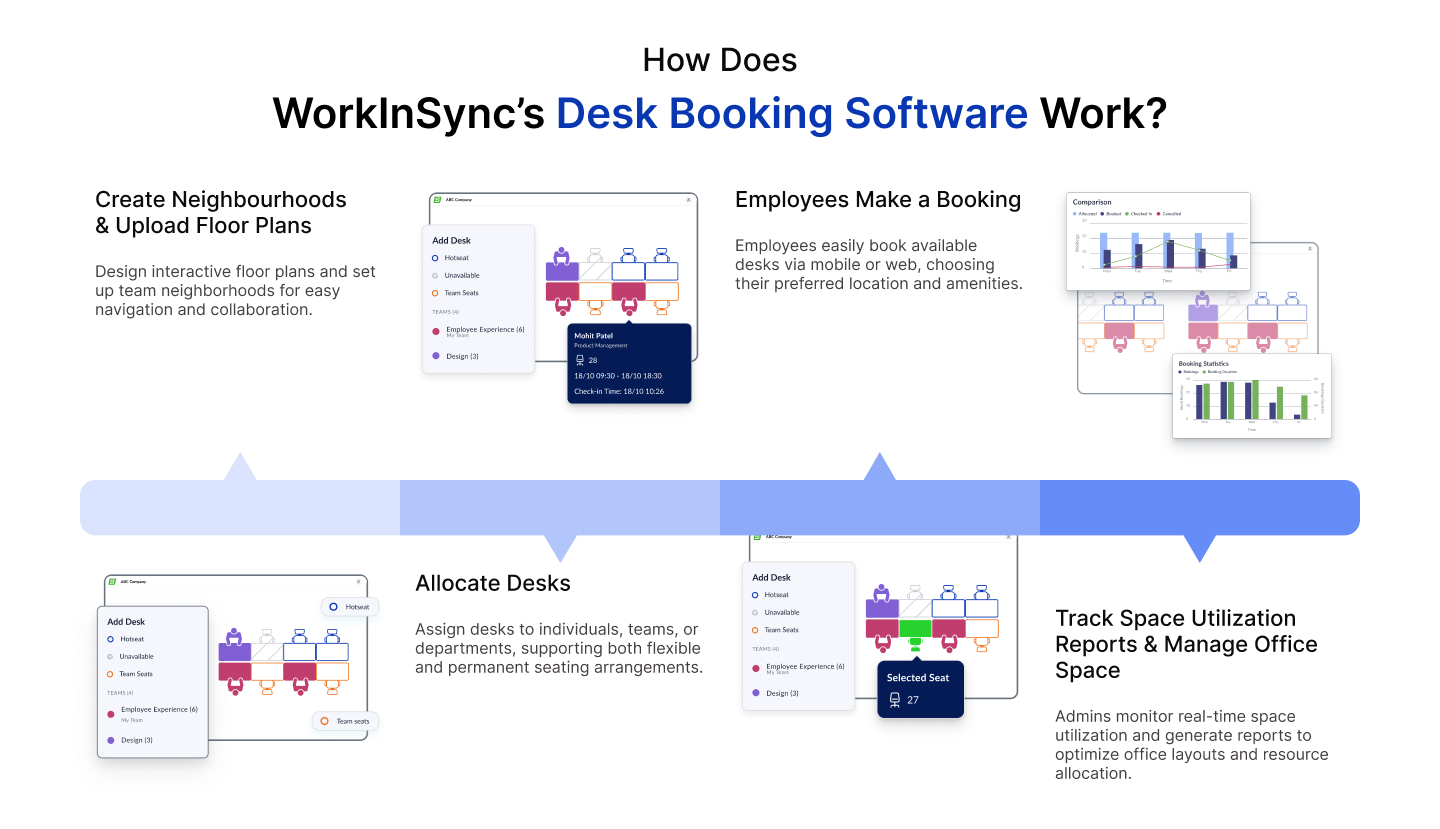The height and width of the screenshot is (829, 1440).
Task: Open Design (3) in the panel near the floating chips
Action: point(137,740)
